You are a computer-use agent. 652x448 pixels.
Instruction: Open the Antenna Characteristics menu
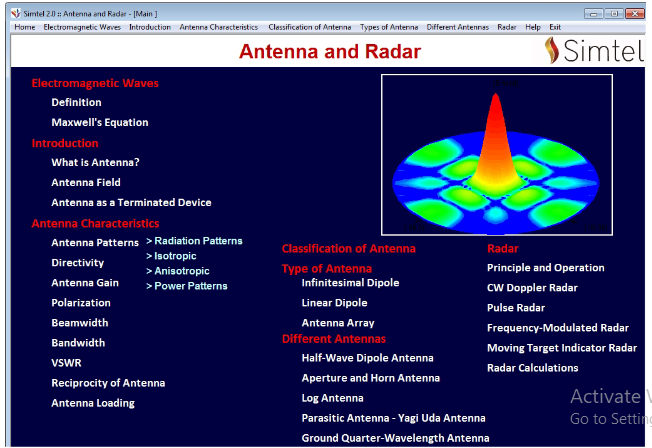[218, 27]
